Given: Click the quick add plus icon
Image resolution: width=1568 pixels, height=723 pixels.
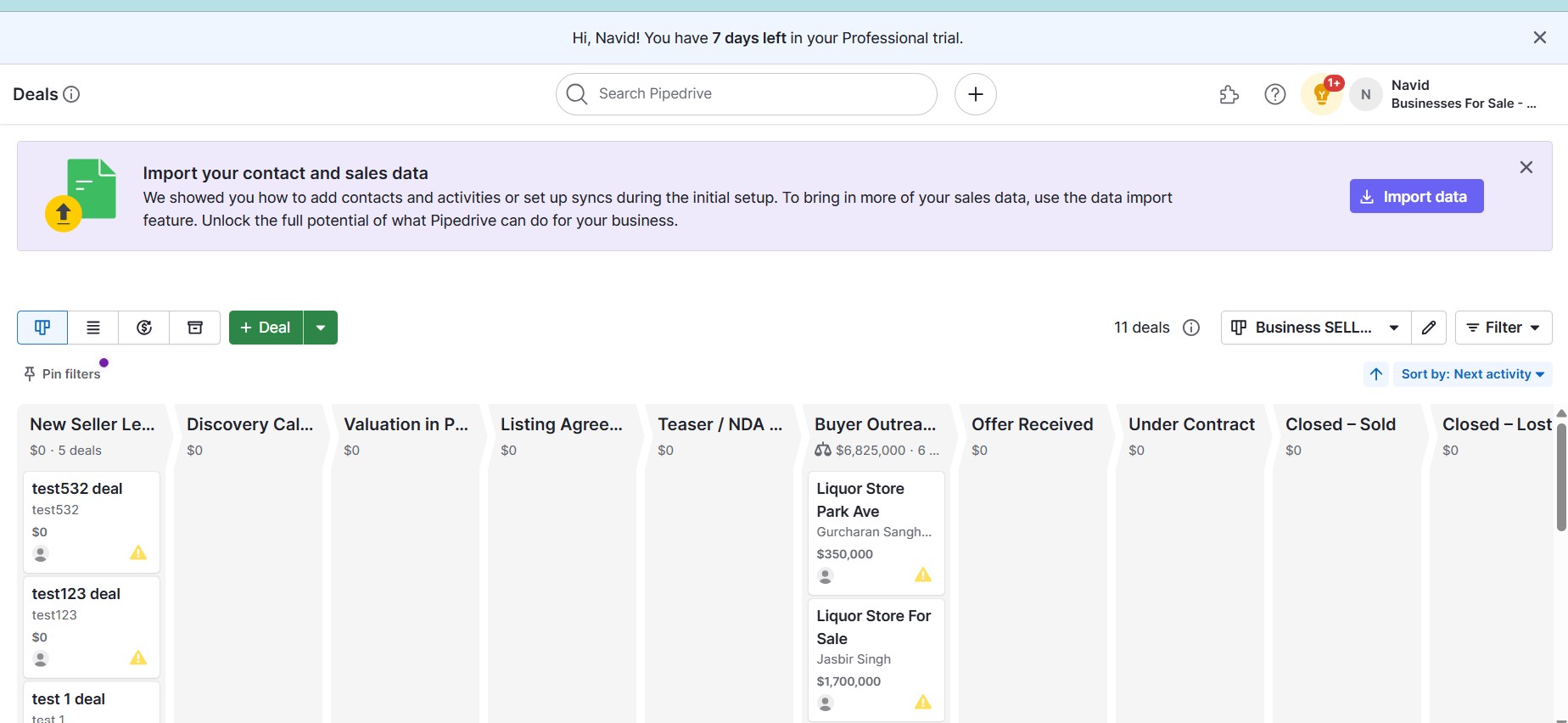Looking at the screenshot, I should pyautogui.click(x=975, y=94).
